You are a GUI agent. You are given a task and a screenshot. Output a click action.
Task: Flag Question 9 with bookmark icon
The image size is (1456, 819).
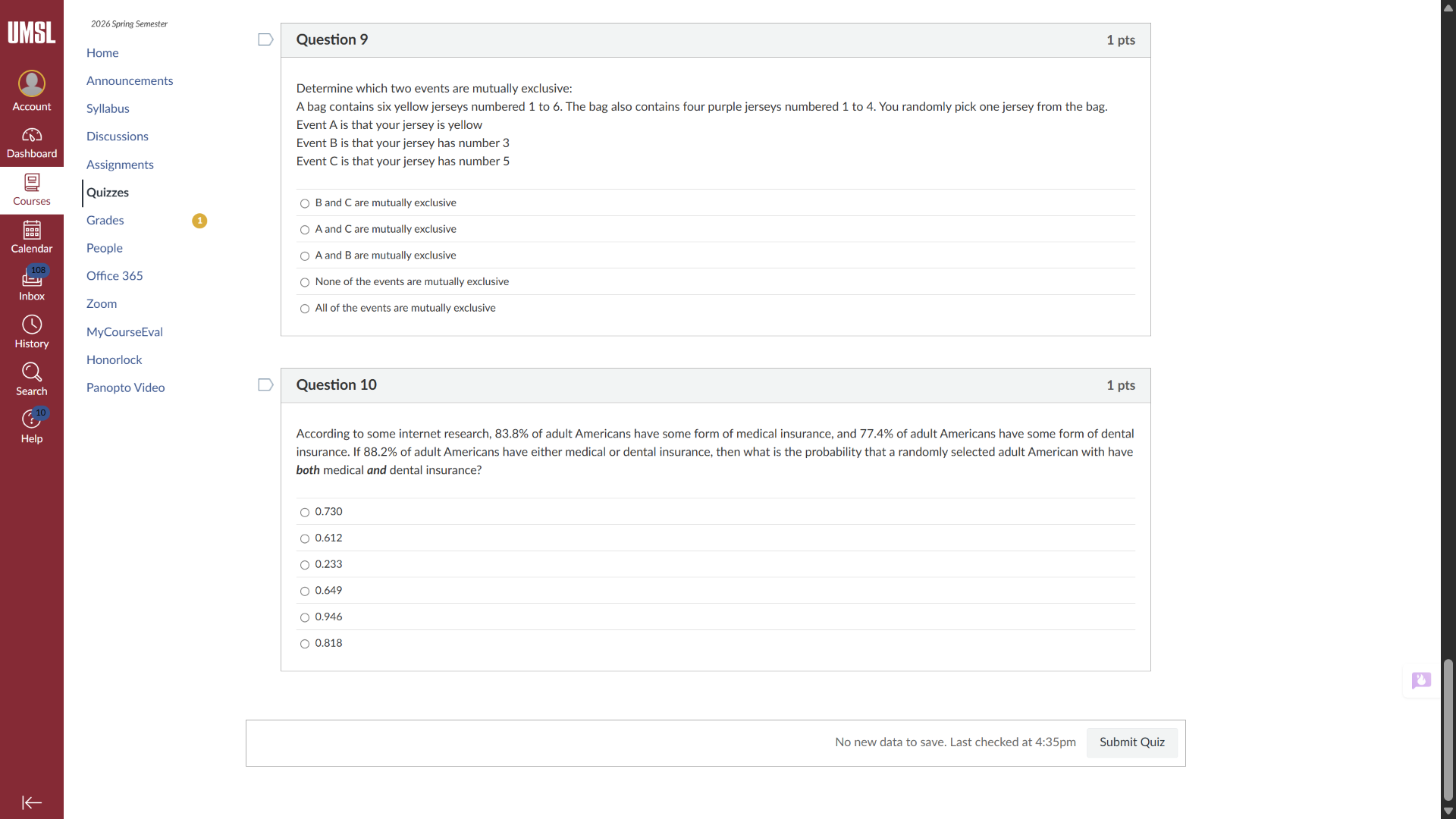(265, 39)
